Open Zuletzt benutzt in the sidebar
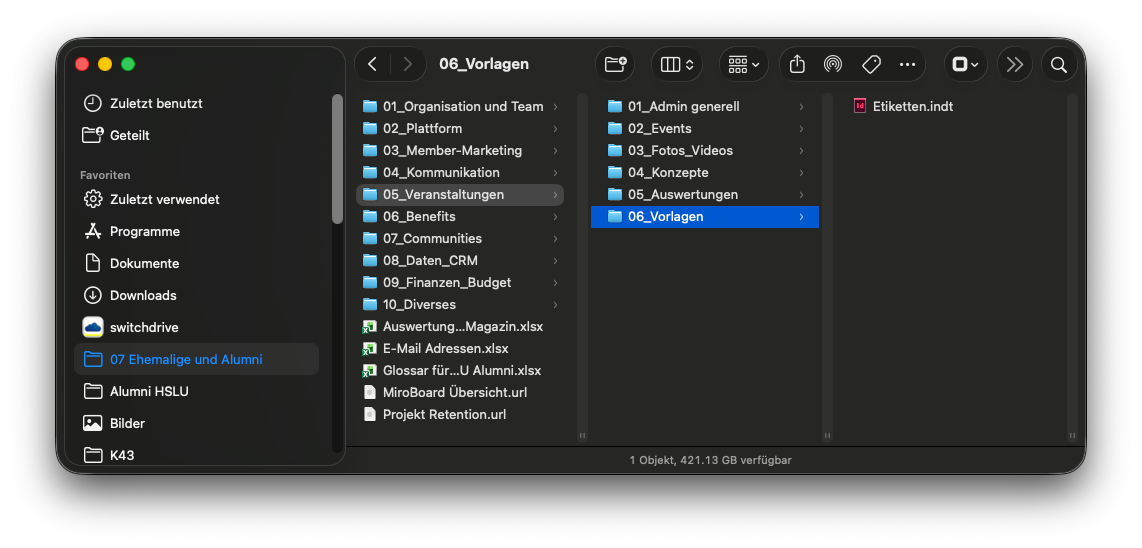 [x=156, y=103]
